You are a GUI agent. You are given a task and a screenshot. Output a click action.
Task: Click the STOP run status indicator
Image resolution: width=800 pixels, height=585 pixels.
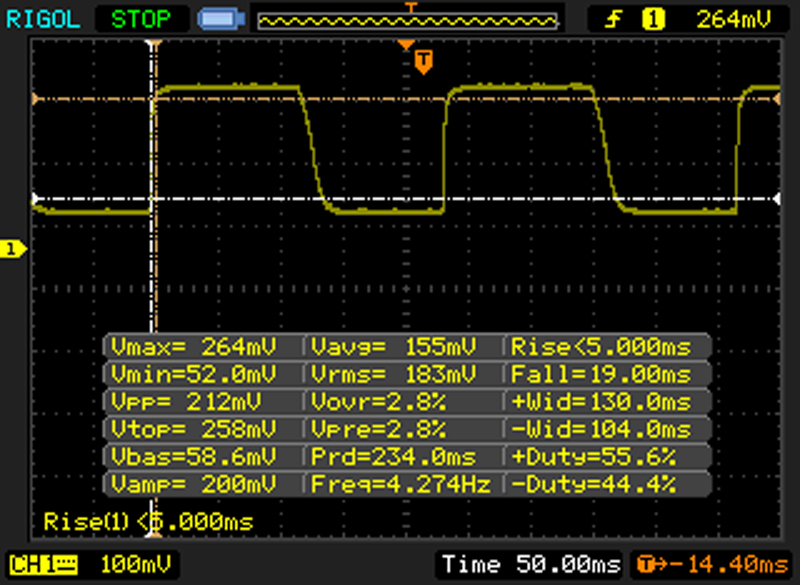(141, 19)
